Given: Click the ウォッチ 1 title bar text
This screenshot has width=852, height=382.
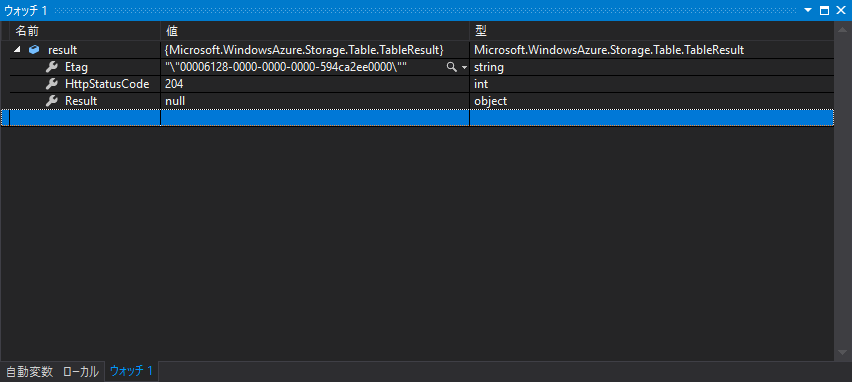Looking at the screenshot, I should 26,10.
